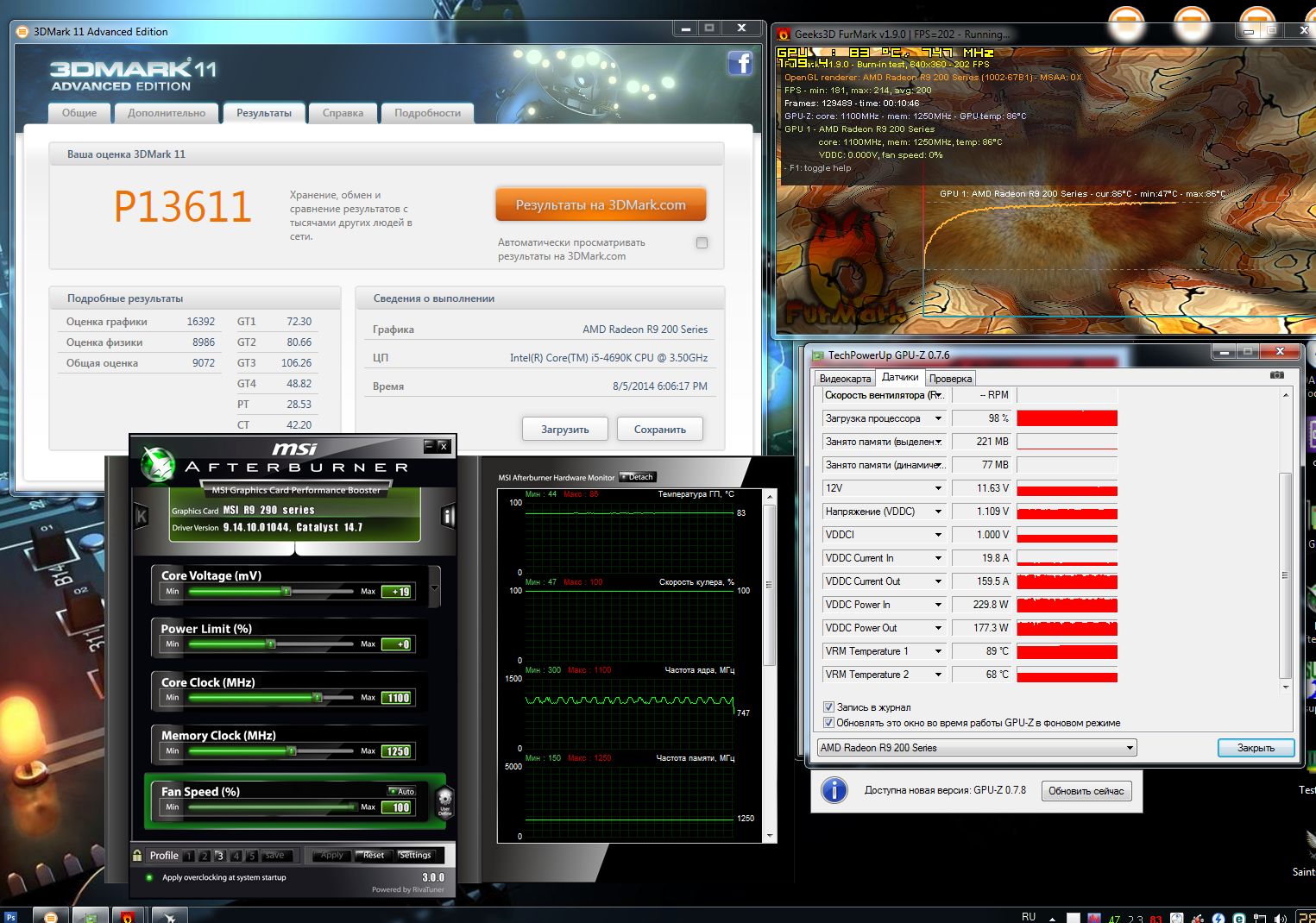Toggle GPU-Z background refresh checkbox
This screenshot has height=923, width=1316.
pyautogui.click(x=828, y=723)
